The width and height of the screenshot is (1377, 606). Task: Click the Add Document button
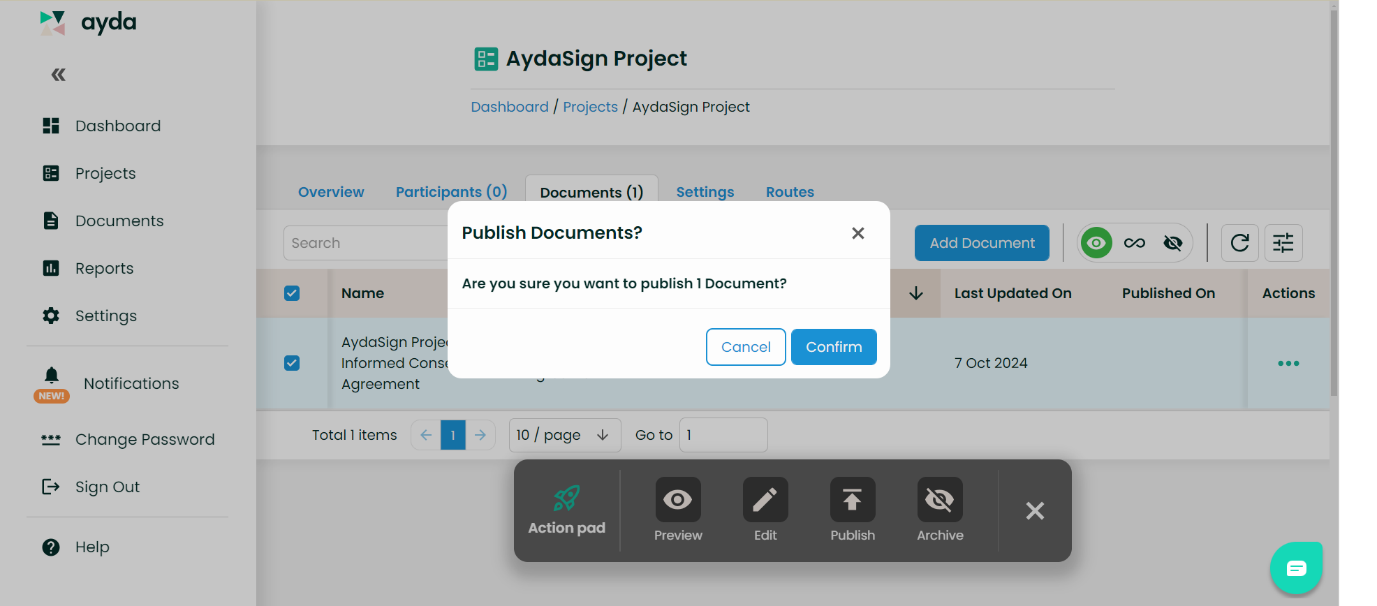tap(982, 243)
